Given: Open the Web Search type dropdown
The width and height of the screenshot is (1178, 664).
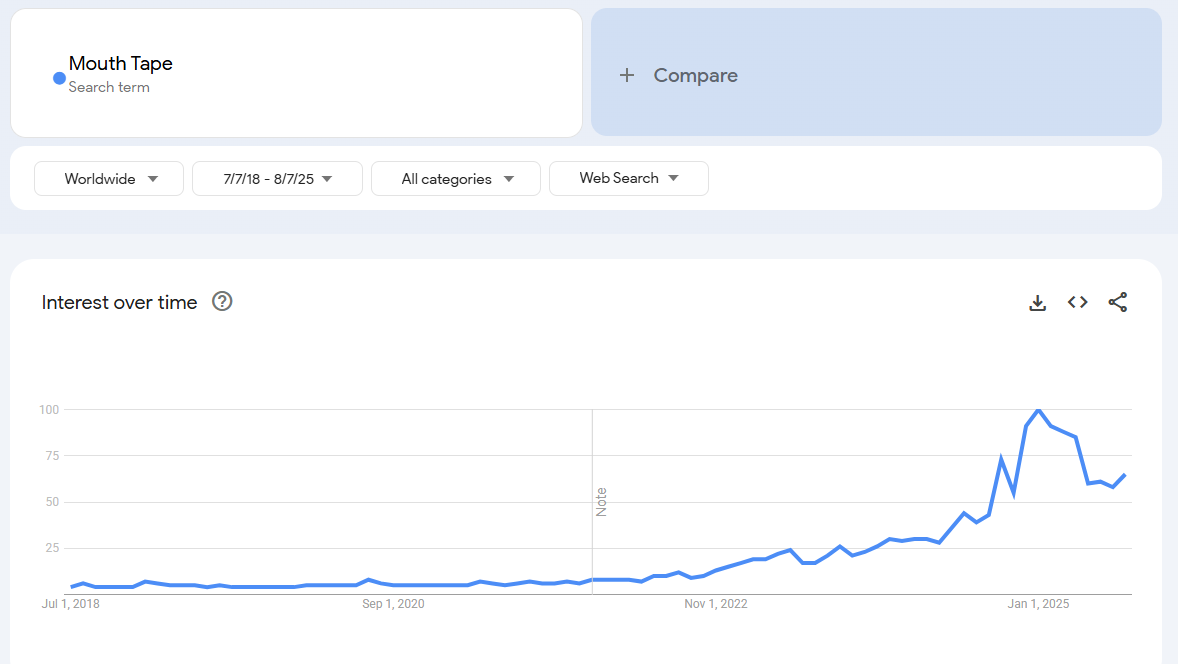Looking at the screenshot, I should 628,178.
